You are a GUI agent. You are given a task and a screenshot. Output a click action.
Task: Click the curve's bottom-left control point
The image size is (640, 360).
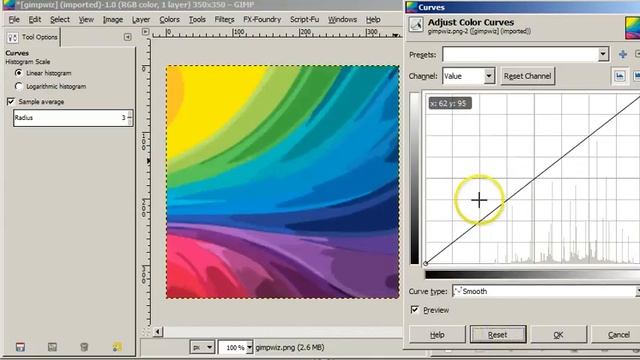click(425, 264)
